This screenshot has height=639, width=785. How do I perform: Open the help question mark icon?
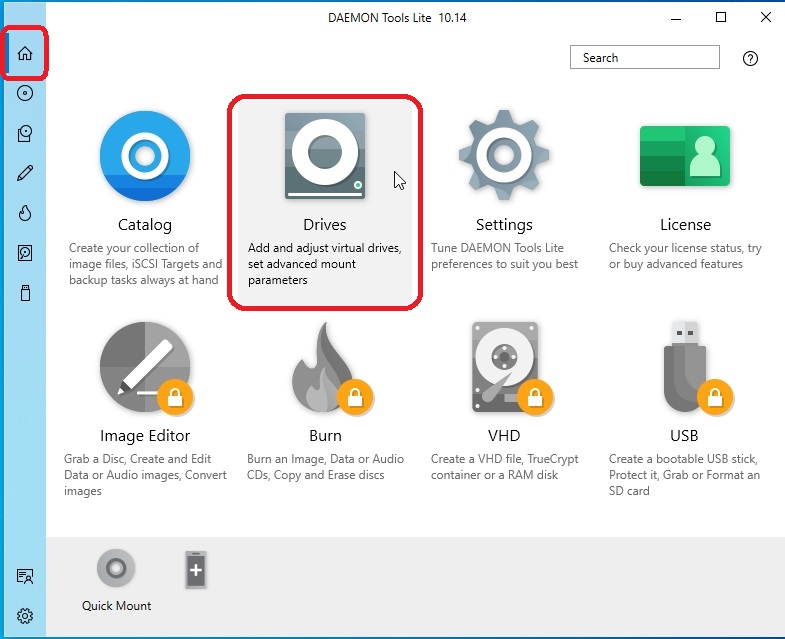pyautogui.click(x=750, y=59)
